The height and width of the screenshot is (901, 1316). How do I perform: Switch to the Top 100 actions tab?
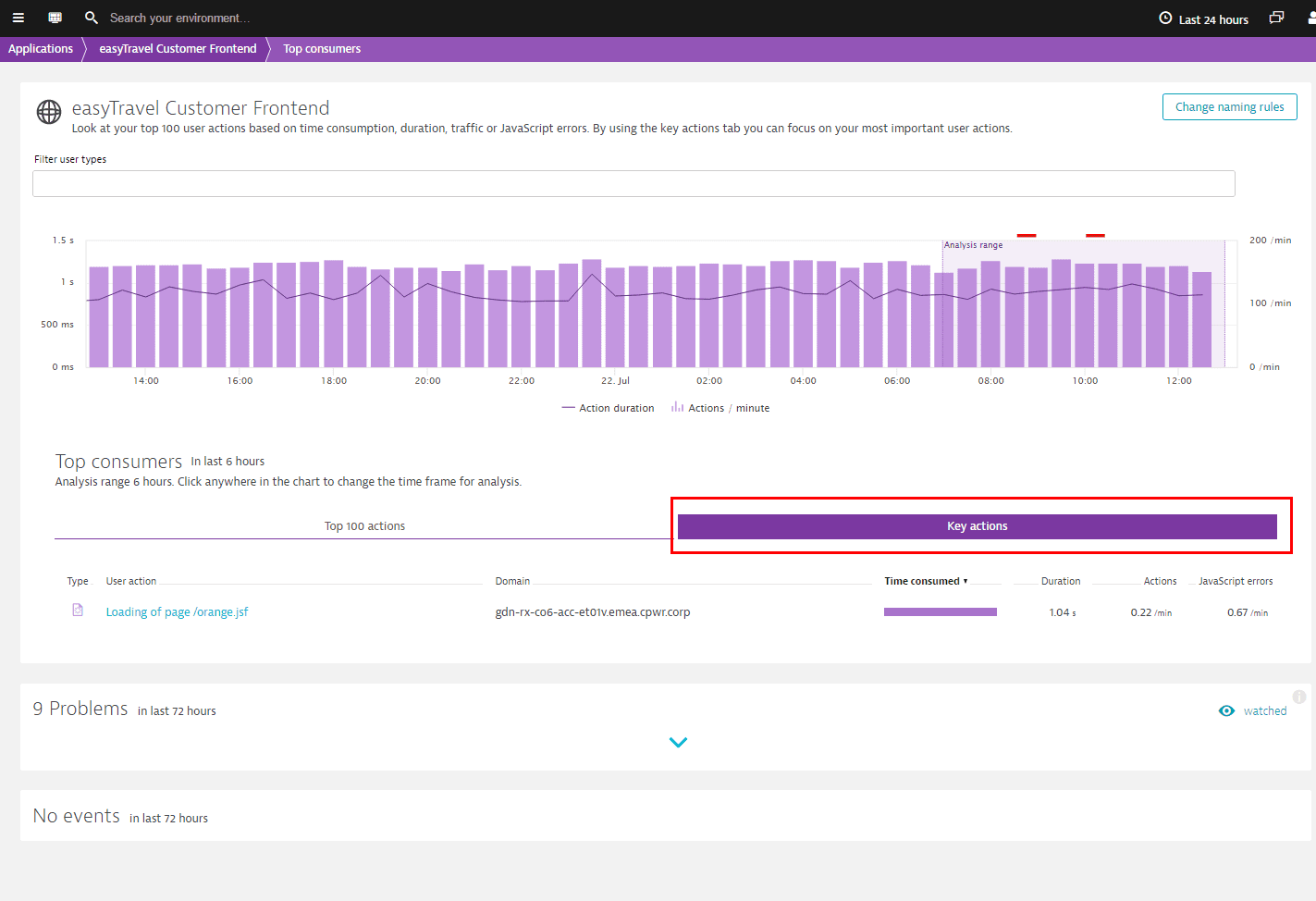[x=364, y=525]
